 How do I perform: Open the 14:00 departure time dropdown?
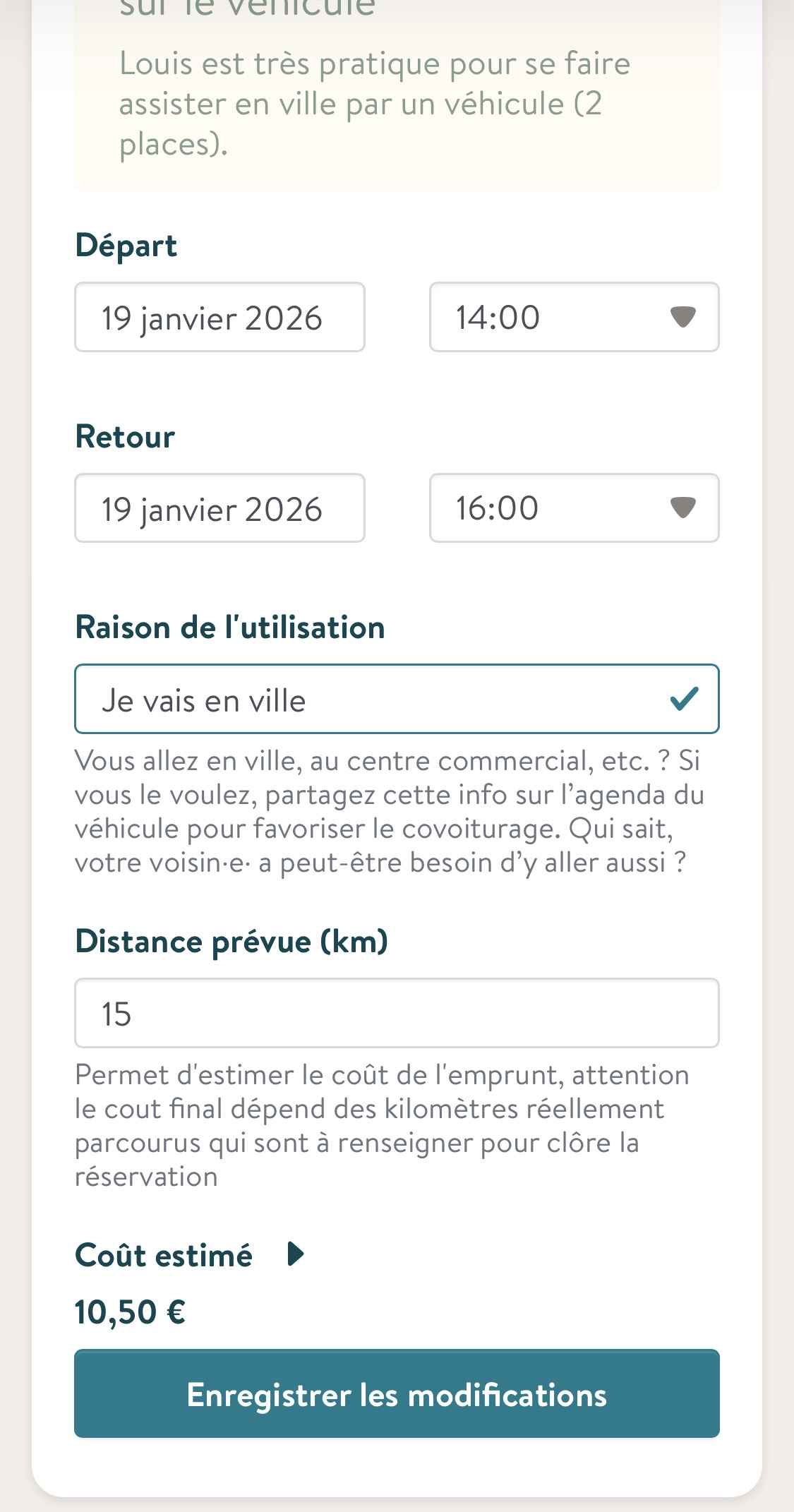pyautogui.click(x=558, y=318)
